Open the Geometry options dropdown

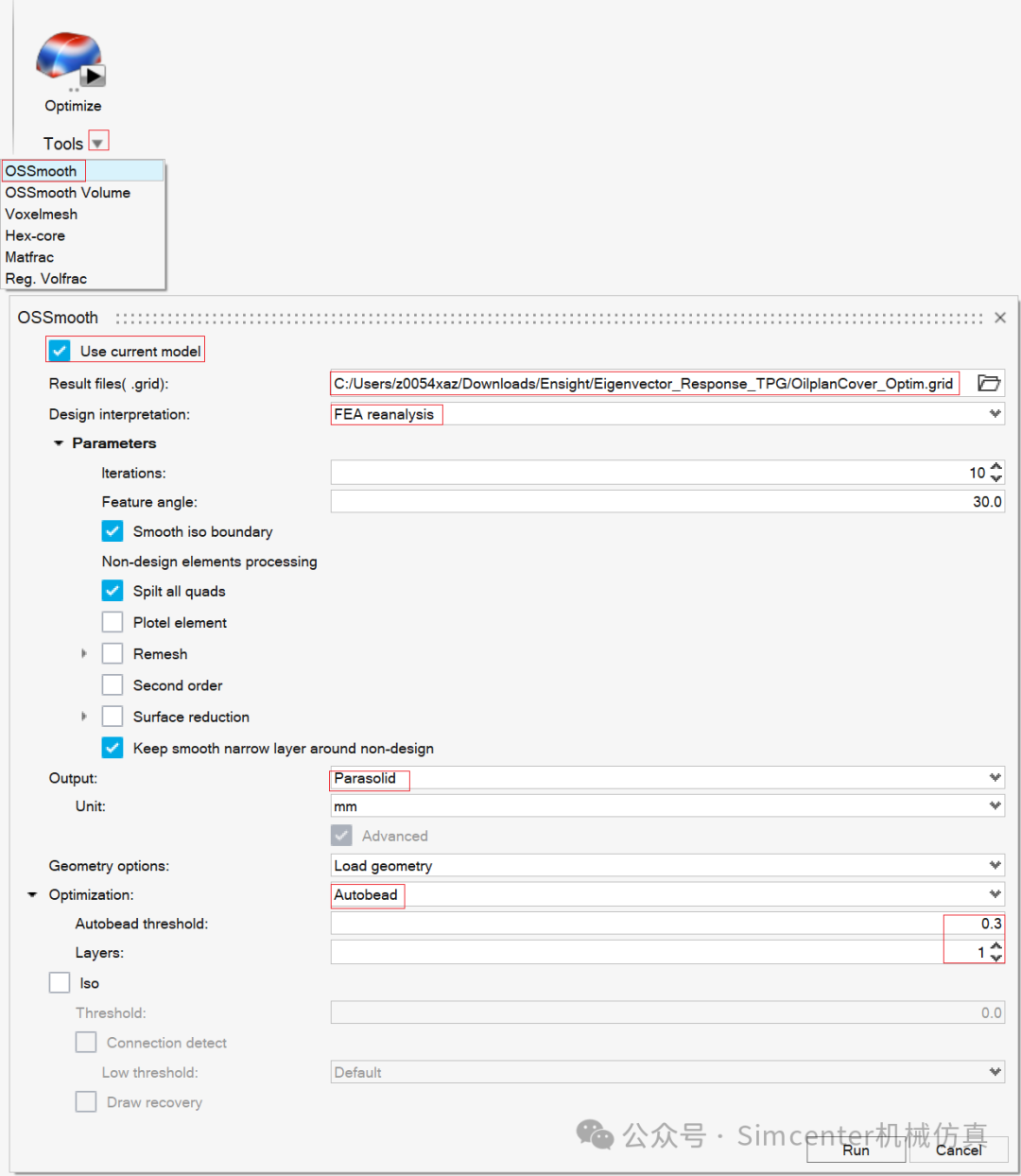click(x=667, y=866)
